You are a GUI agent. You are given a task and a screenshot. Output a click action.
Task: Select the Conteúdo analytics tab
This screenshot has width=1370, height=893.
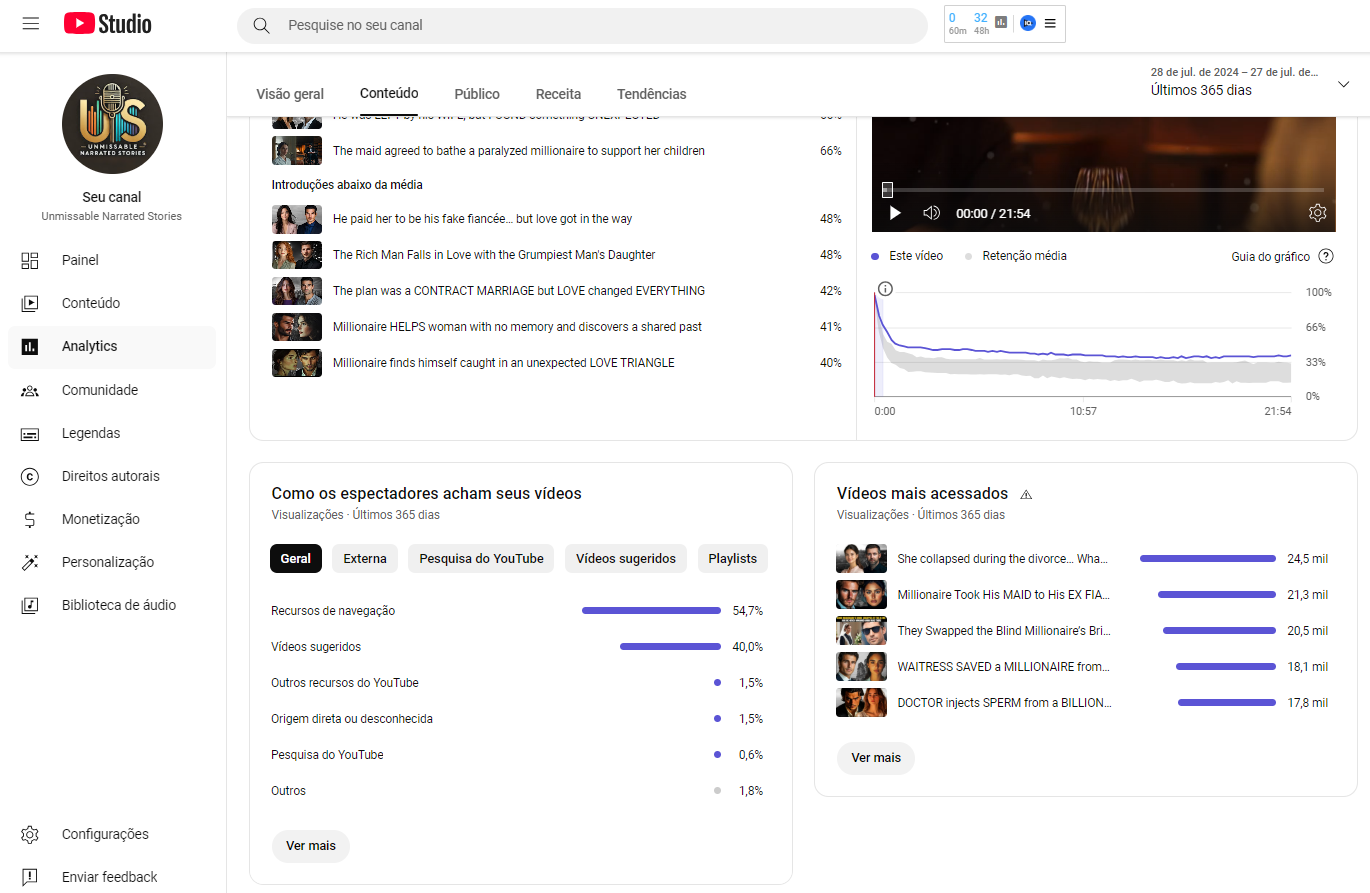(389, 93)
